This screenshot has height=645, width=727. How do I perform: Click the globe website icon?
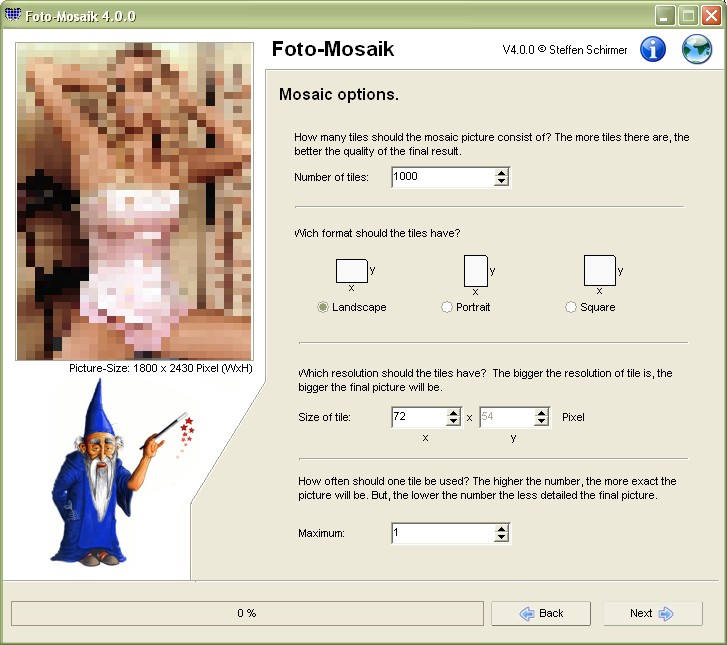pos(697,49)
